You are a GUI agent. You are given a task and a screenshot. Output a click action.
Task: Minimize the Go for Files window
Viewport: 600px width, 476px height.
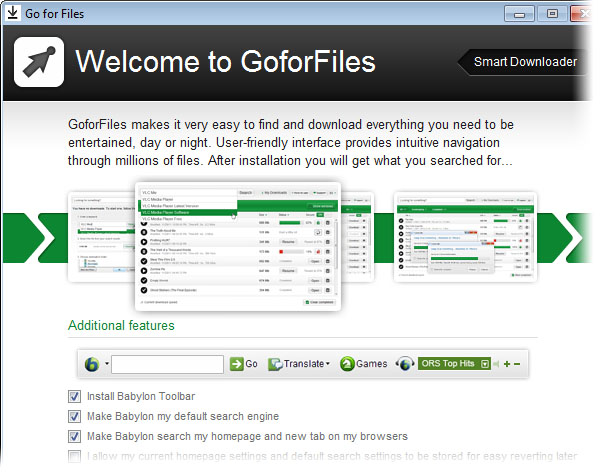(x=519, y=14)
